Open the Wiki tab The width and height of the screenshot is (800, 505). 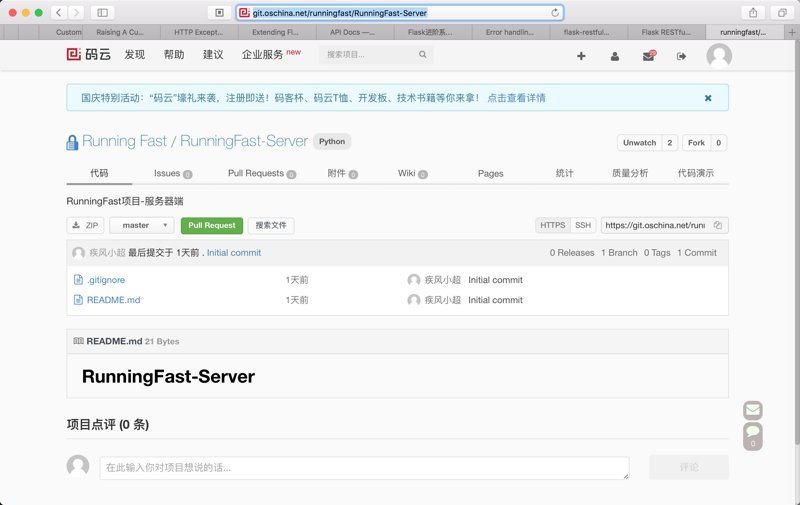coord(412,173)
